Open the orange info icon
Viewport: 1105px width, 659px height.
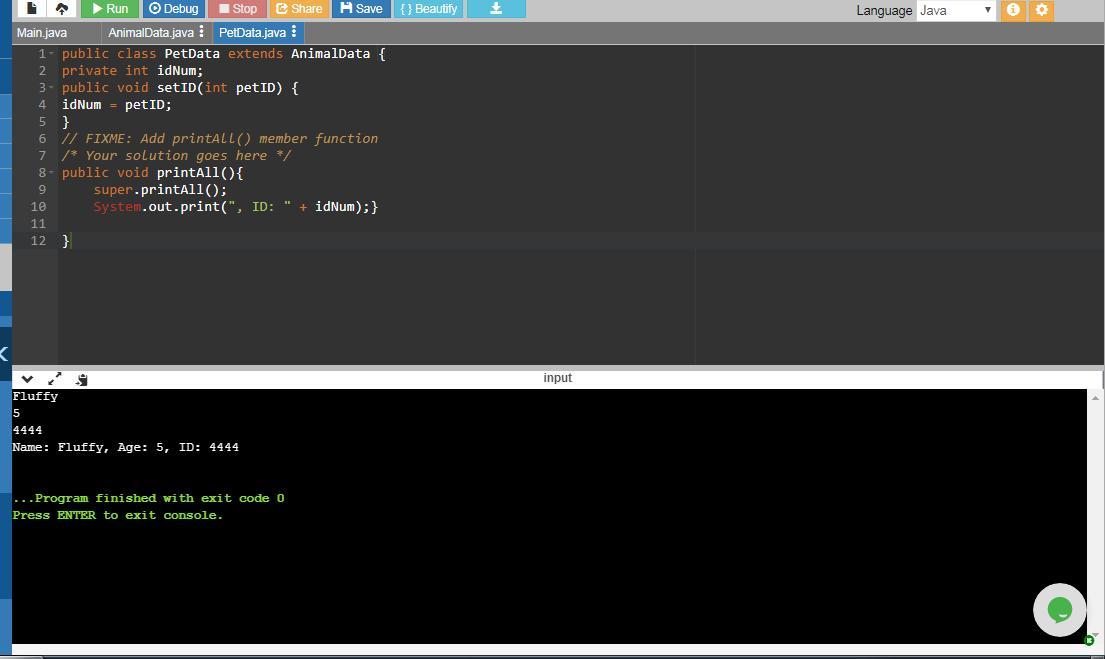tap(1013, 10)
